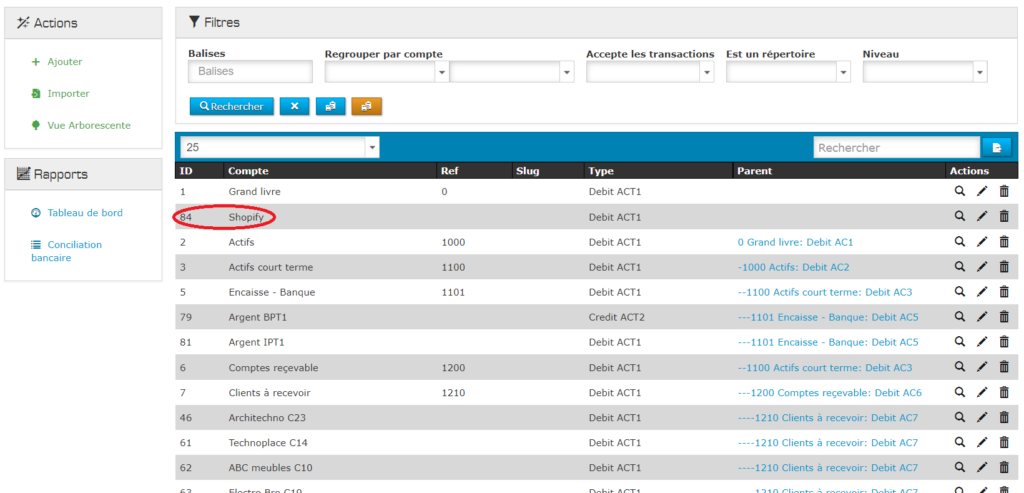Expand the Est un répertoire dropdown
The height and width of the screenshot is (493, 1024).
tap(787, 72)
